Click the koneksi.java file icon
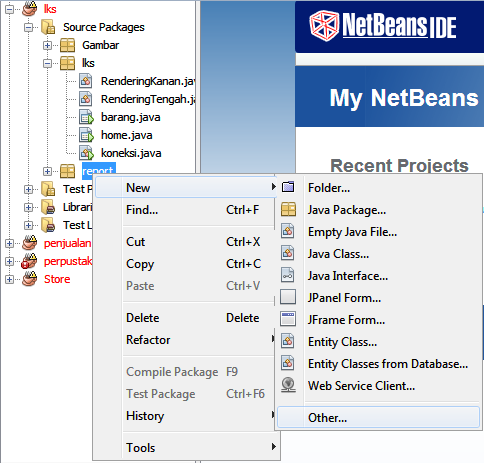The height and width of the screenshot is (463, 484). click(x=86, y=153)
